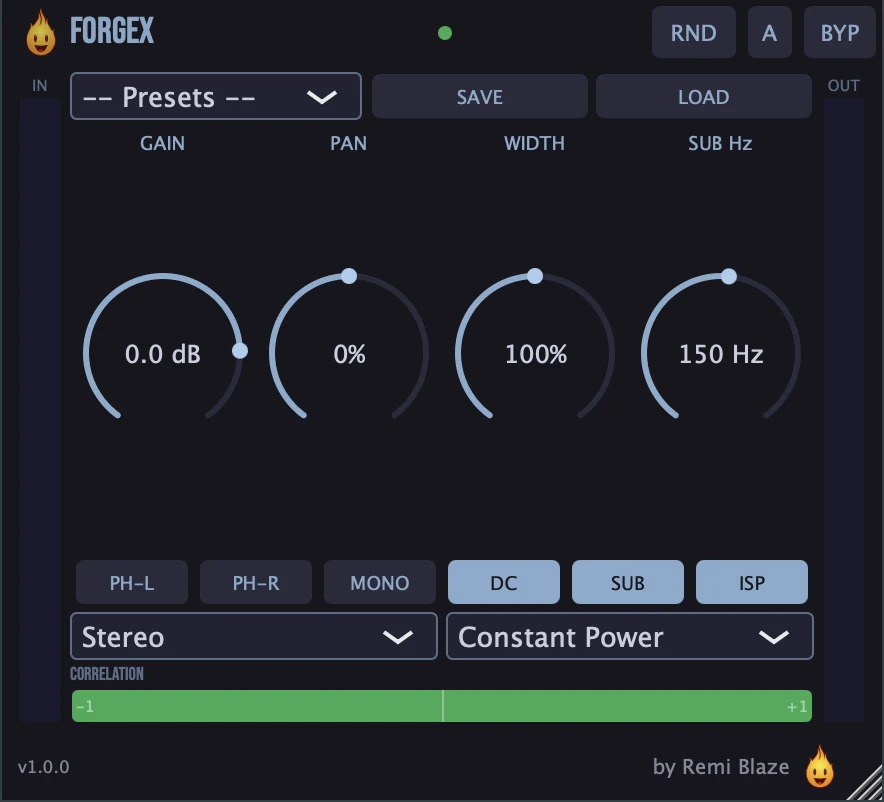Click the PAN label
The image size is (884, 802).
(x=348, y=143)
